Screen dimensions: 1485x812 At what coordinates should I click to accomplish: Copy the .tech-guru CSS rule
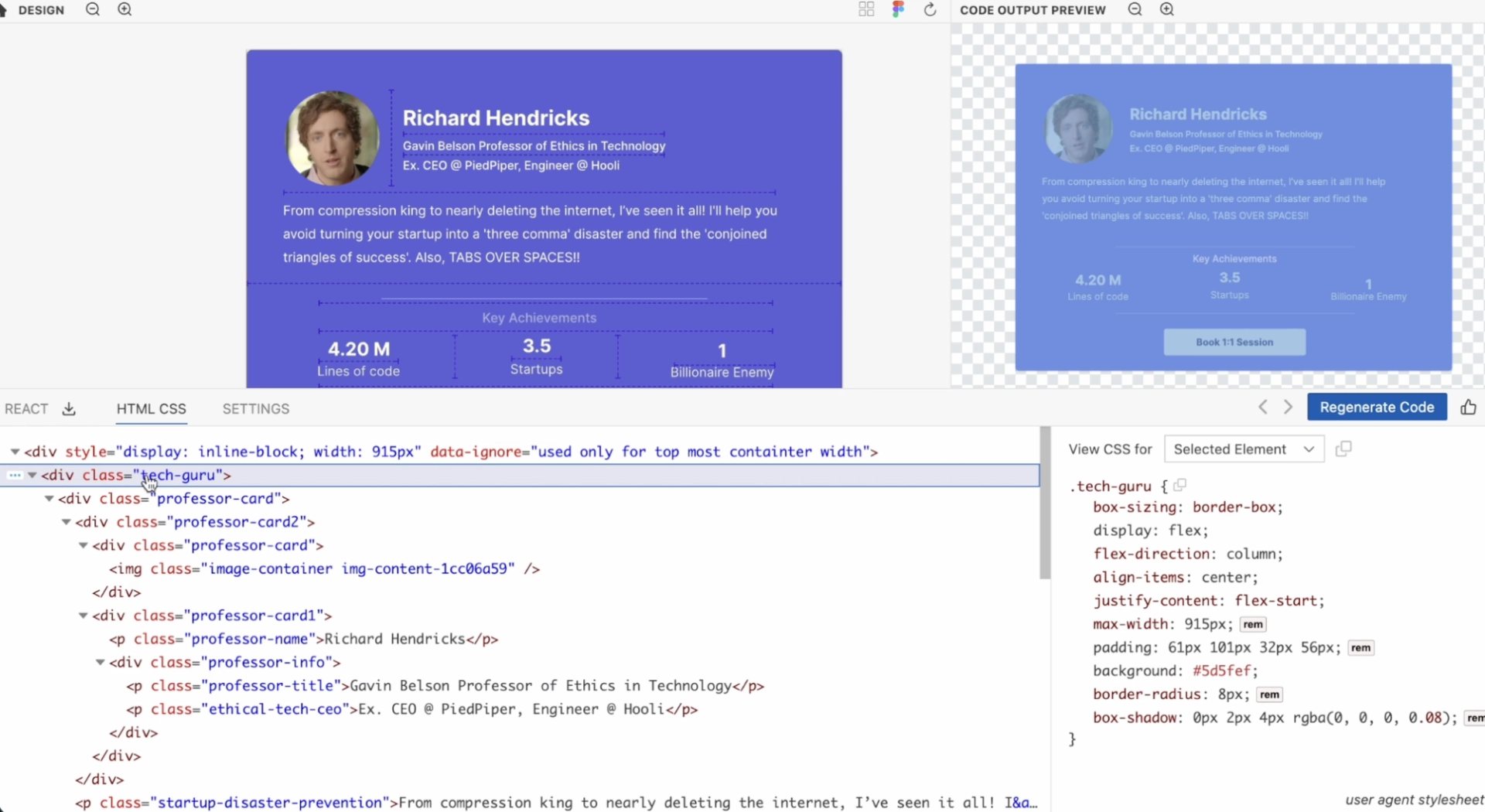coord(1179,486)
